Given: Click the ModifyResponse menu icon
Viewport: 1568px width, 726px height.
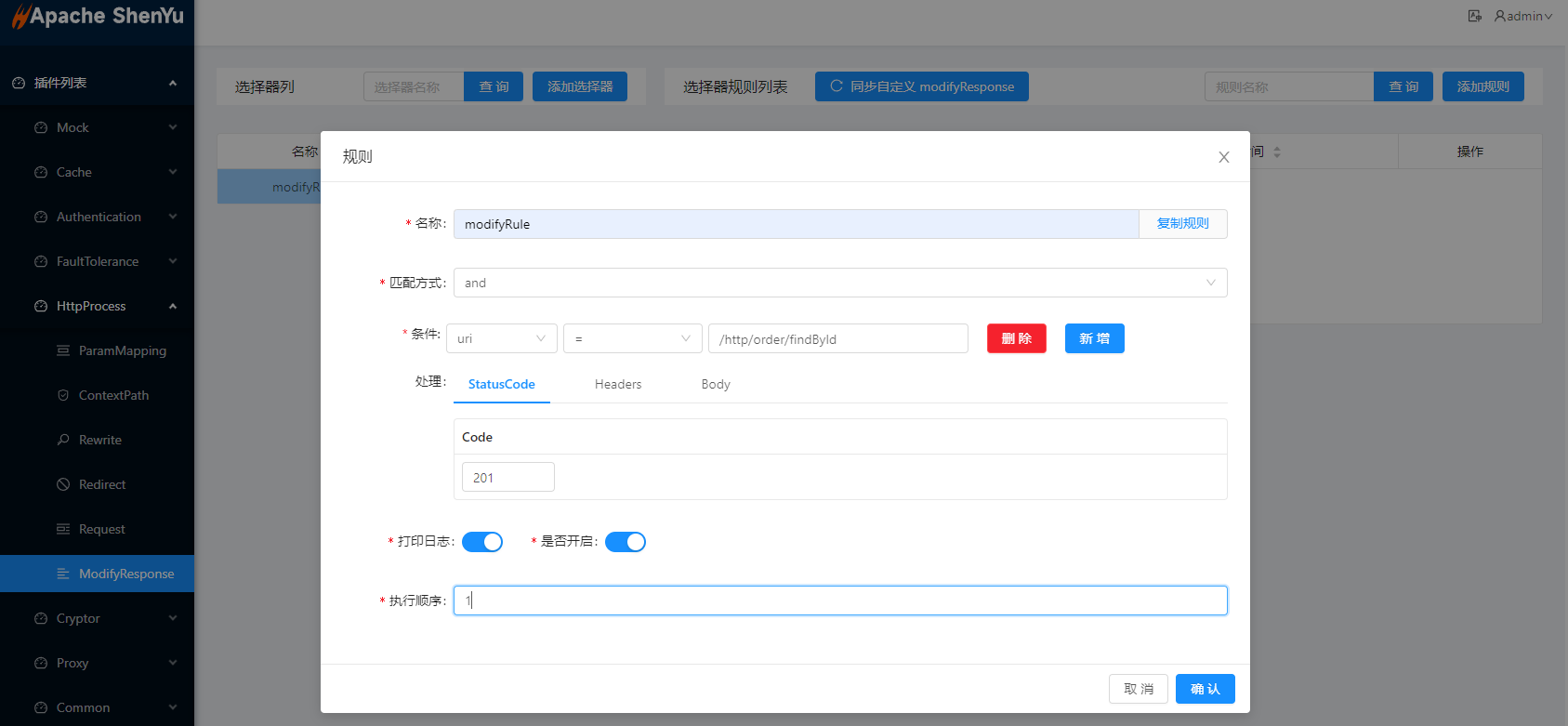Looking at the screenshot, I should tap(63, 574).
